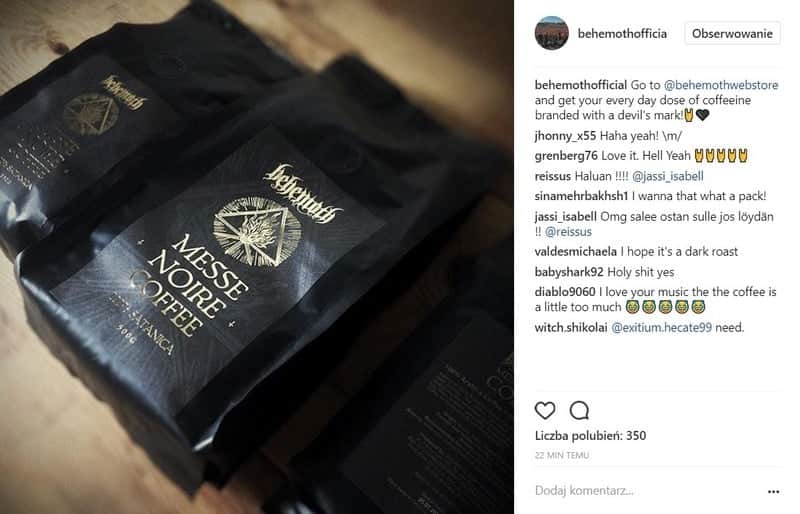800x514 pixels.
Task: Open the Messe Noire Coffee photo
Action: point(257,257)
